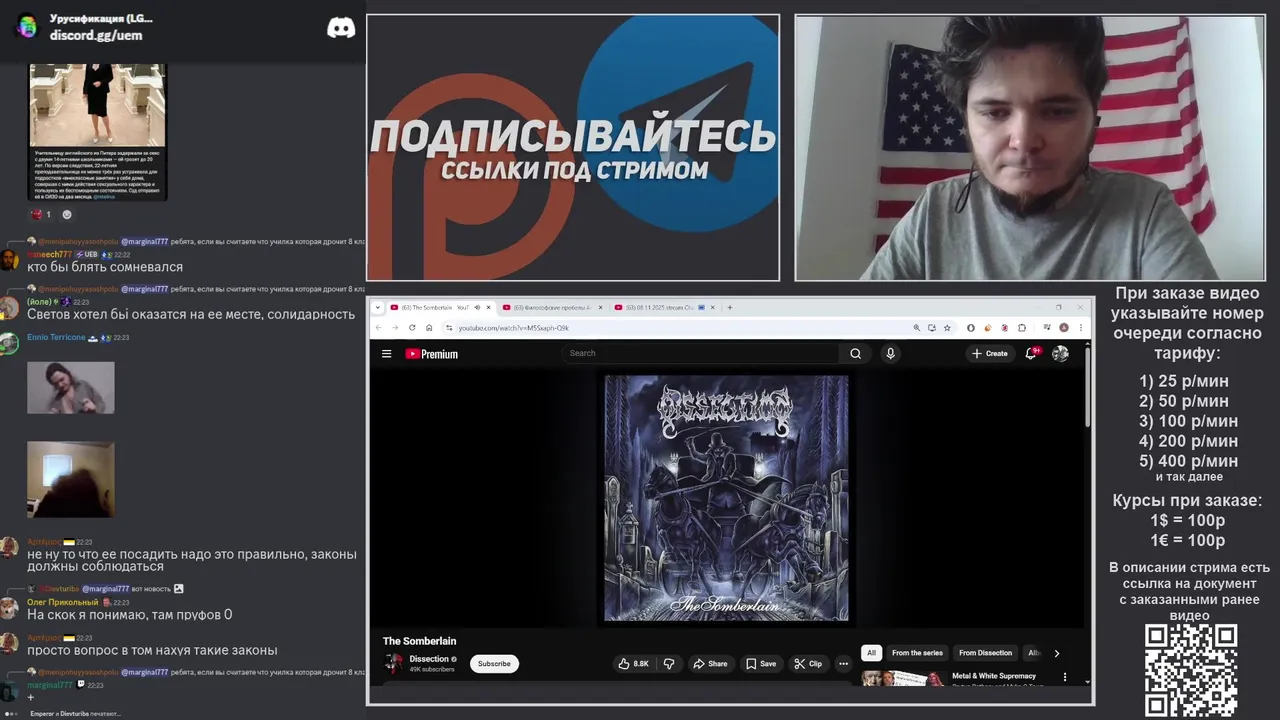1280x720 pixels.
Task: Click the Discord logo in overlay header
Action: (341, 27)
